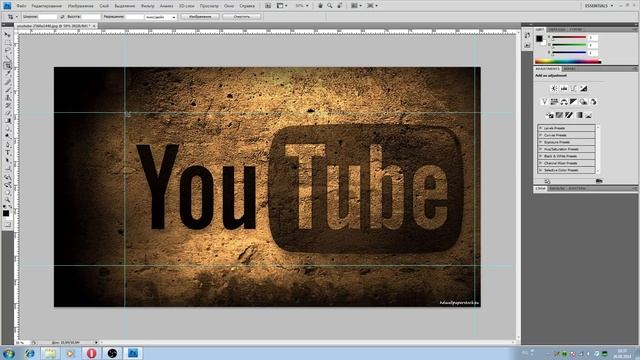
Task: Add a Photo Filter adjustment
Action: click(583, 102)
